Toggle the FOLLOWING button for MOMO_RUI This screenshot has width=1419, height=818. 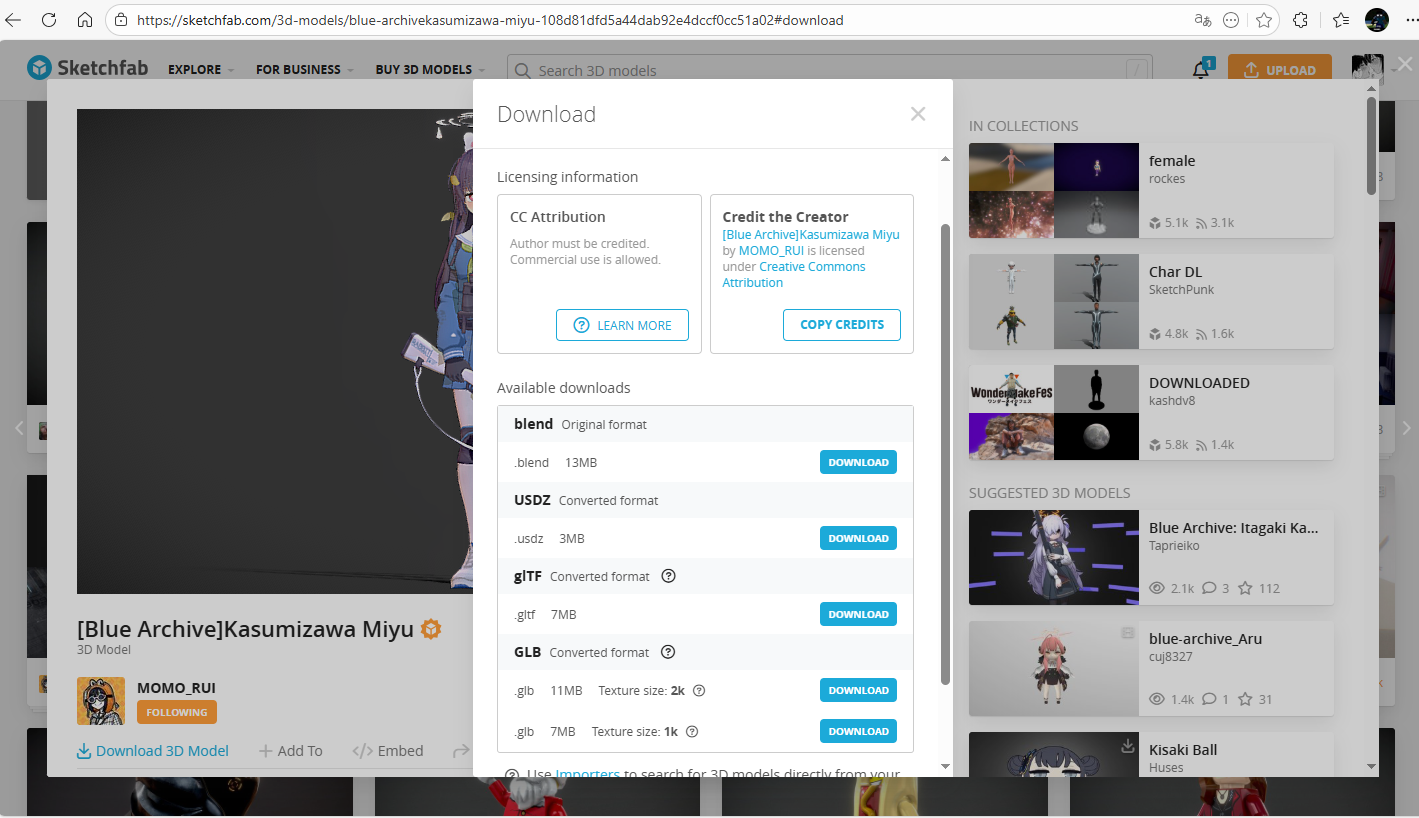[177, 712]
